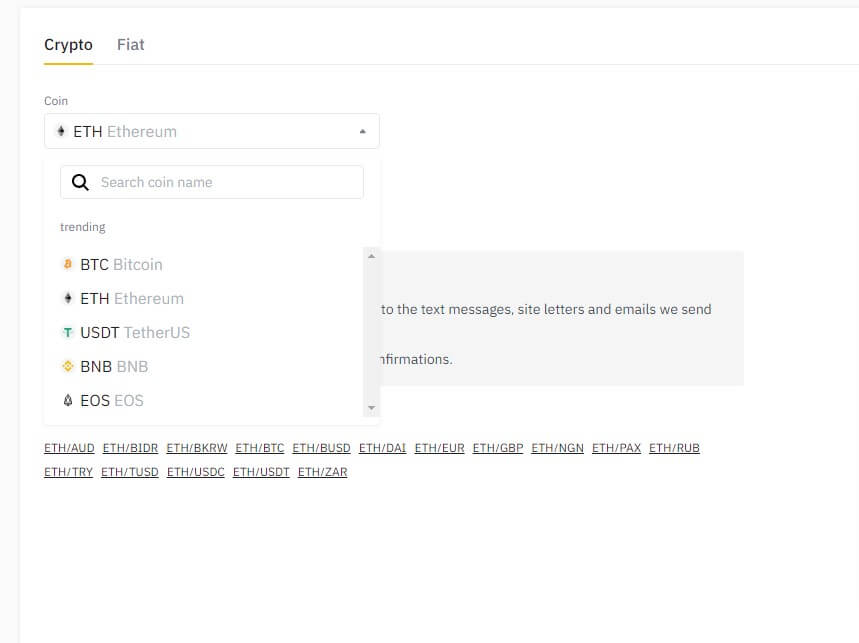Click Ethereum icon in selected coin box
This screenshot has height=643, width=859.
[x=61, y=132]
